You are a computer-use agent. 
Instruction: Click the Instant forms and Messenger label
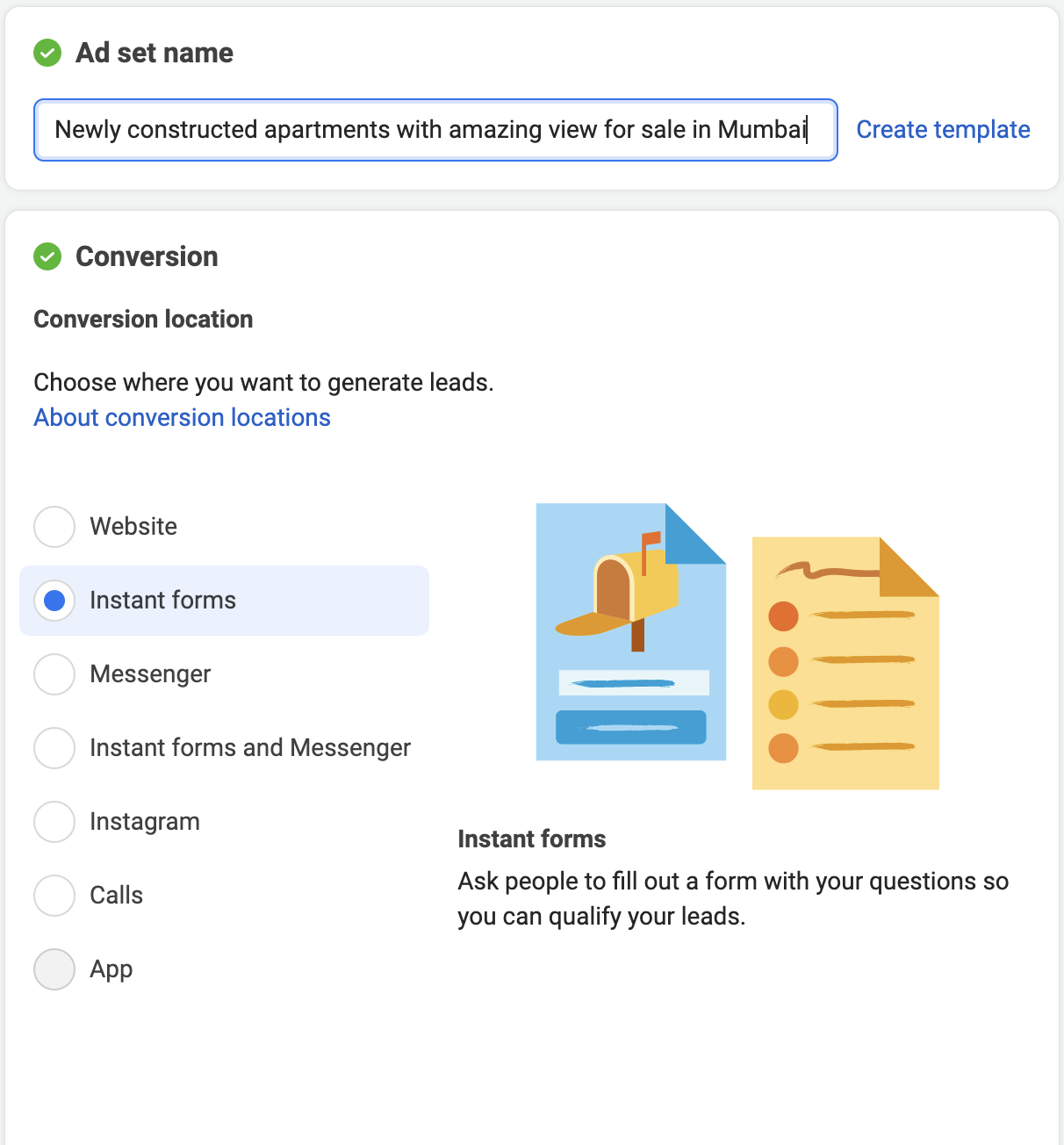click(250, 748)
